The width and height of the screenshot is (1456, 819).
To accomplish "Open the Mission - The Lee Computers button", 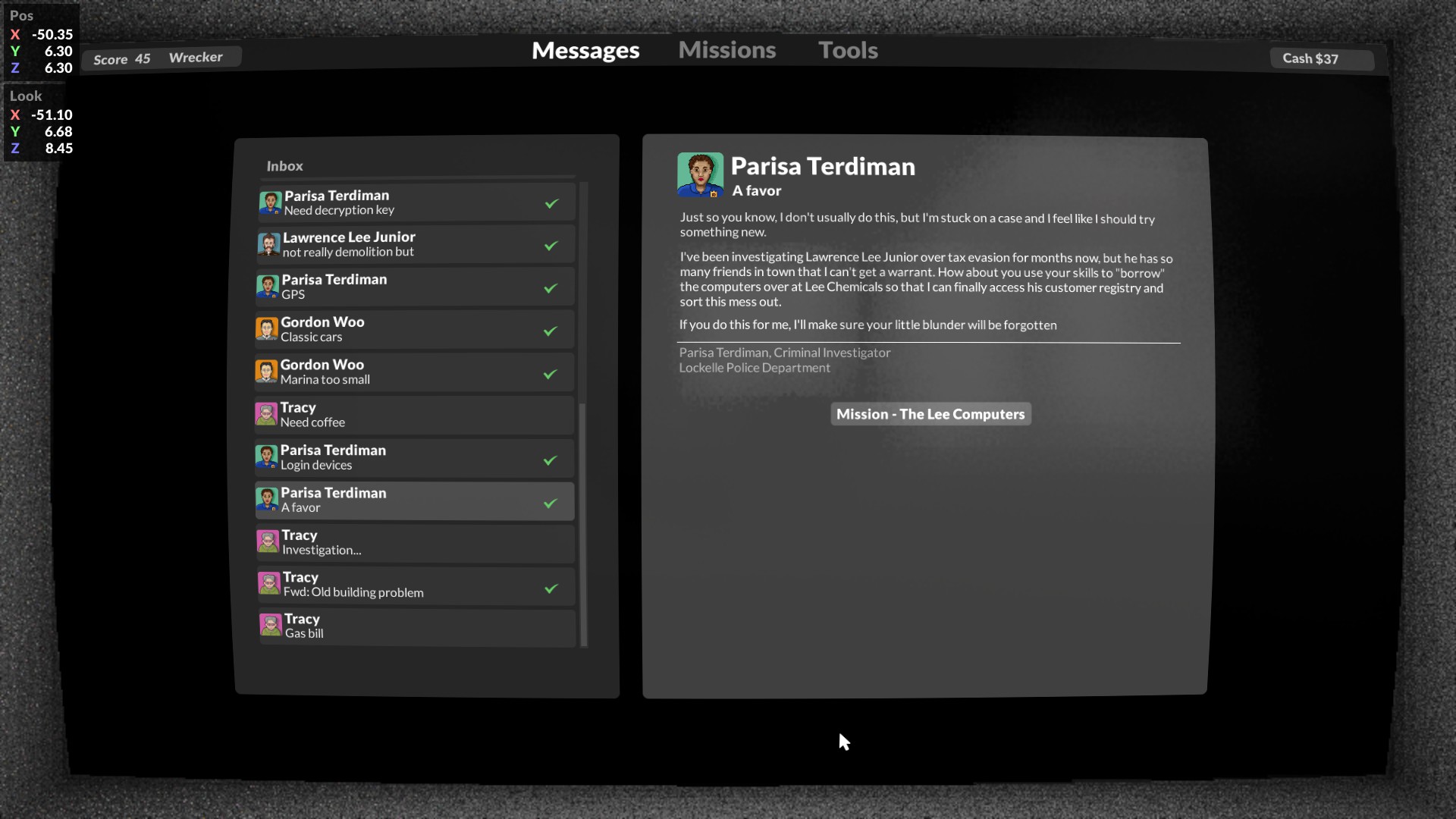I will tap(930, 414).
